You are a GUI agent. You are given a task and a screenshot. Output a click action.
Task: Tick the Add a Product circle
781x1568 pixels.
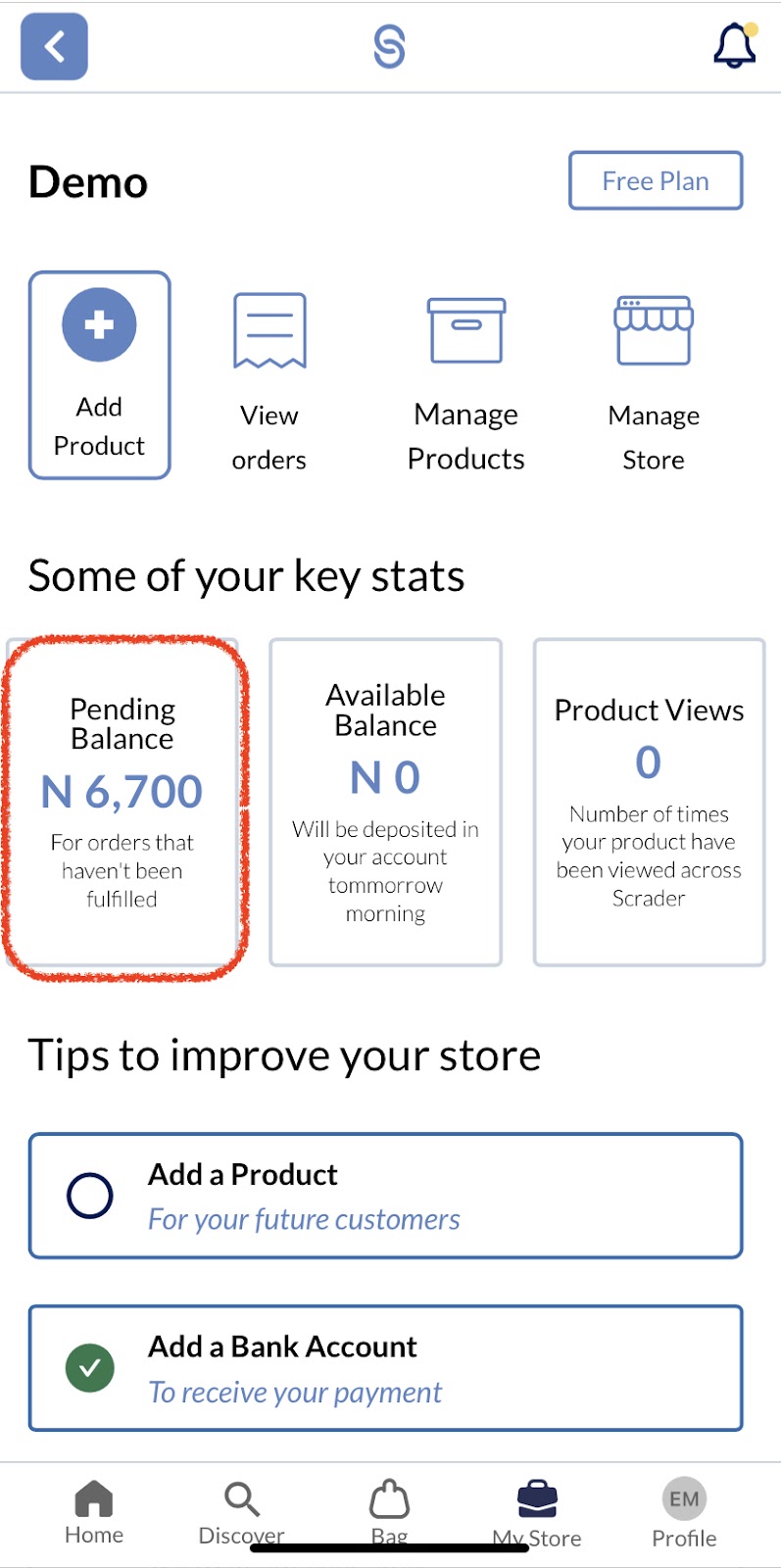[x=90, y=1196]
